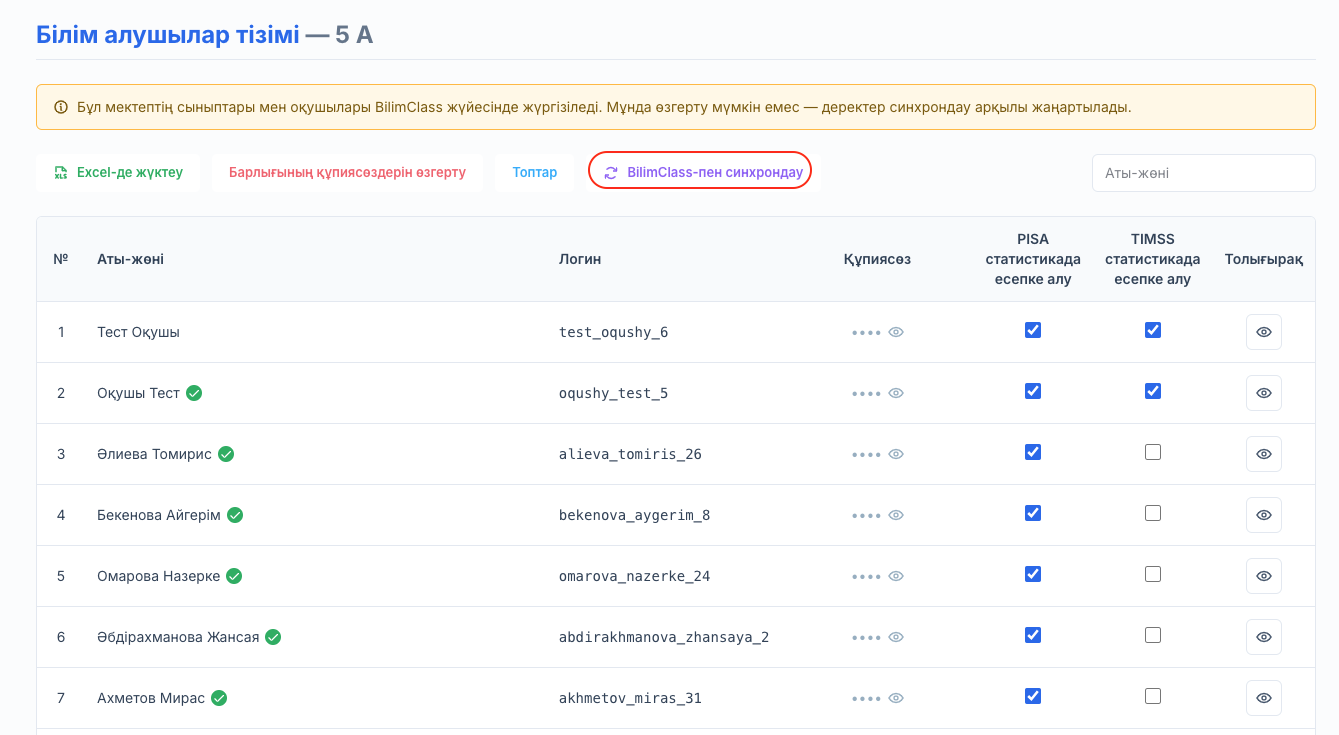1339x735 pixels.
Task: Reveal password for oqushy_test_5
Action: 896,393
